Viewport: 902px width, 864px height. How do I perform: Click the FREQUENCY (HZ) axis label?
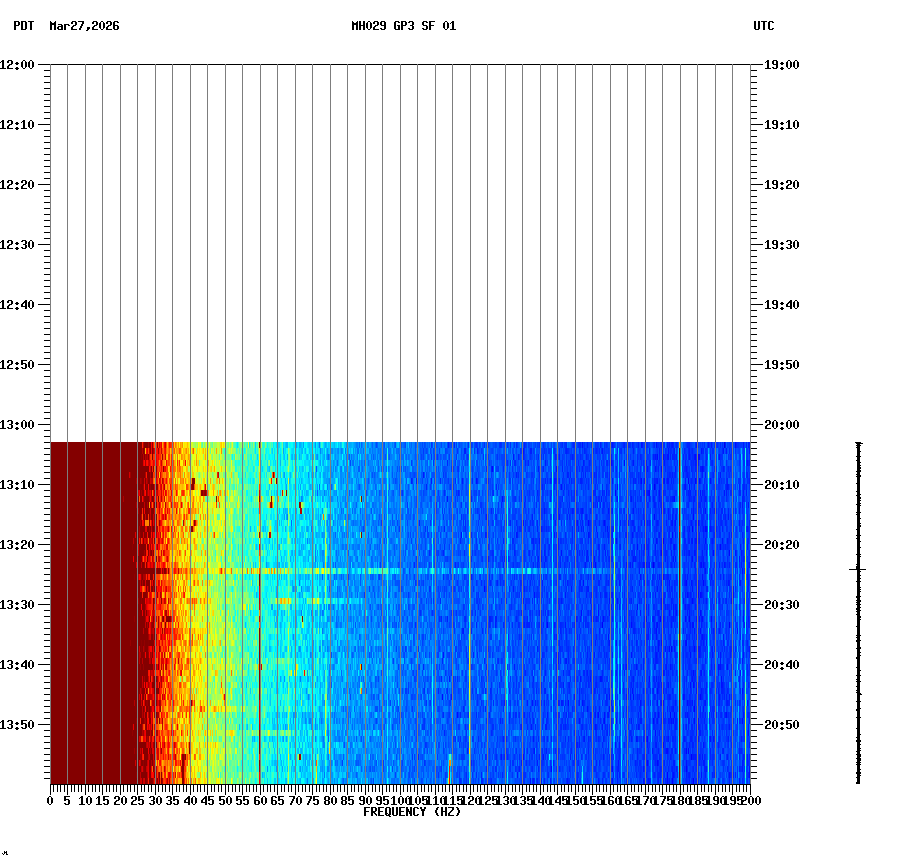coord(412,811)
